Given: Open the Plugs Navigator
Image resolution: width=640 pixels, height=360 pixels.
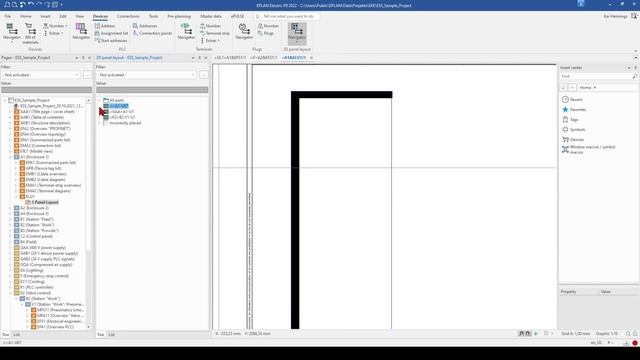Looking at the screenshot, I should (244, 32).
